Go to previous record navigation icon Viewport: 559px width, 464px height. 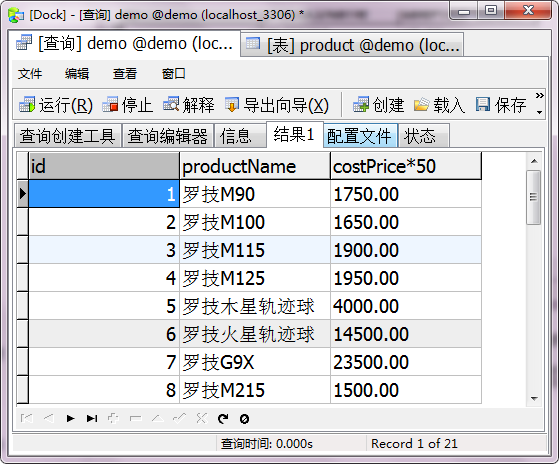point(49,418)
